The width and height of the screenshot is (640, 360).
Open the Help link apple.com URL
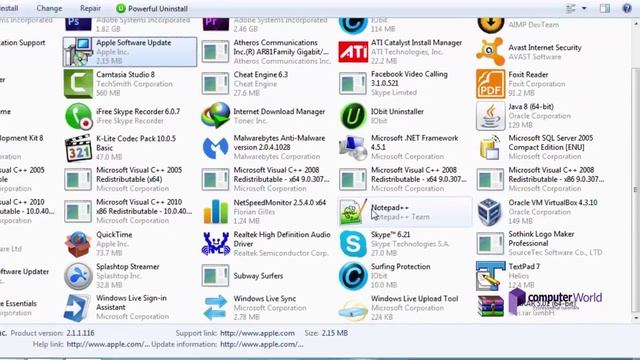click(x=108, y=344)
